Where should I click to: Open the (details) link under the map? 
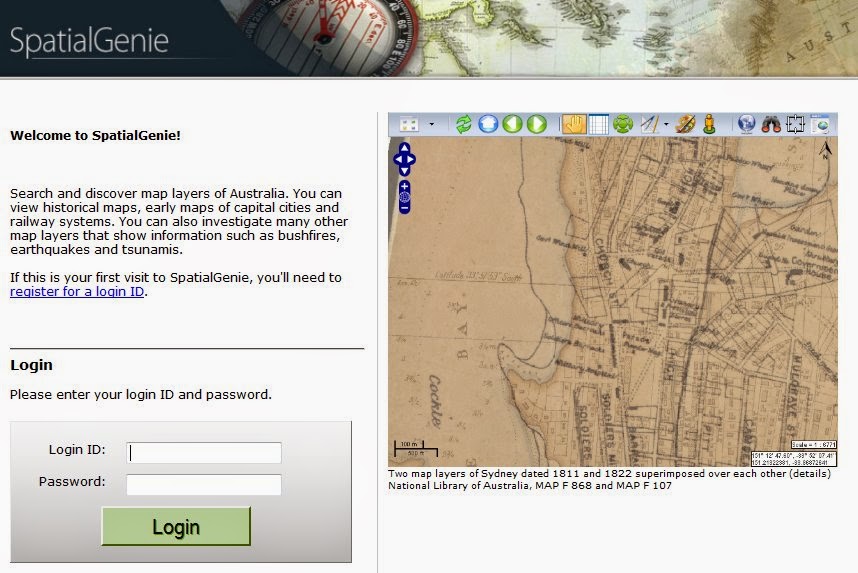[x=810, y=473]
